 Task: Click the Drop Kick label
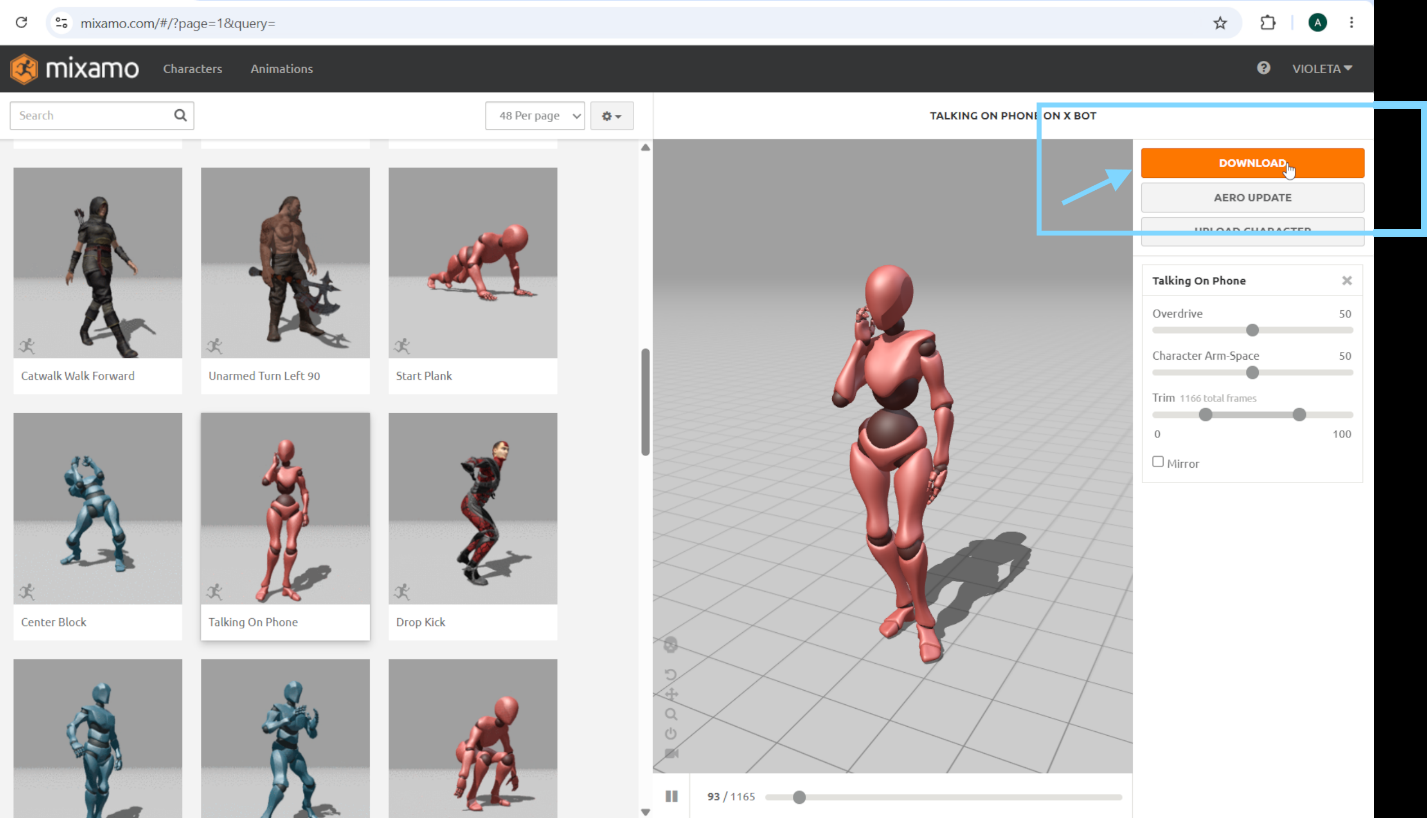click(x=421, y=622)
